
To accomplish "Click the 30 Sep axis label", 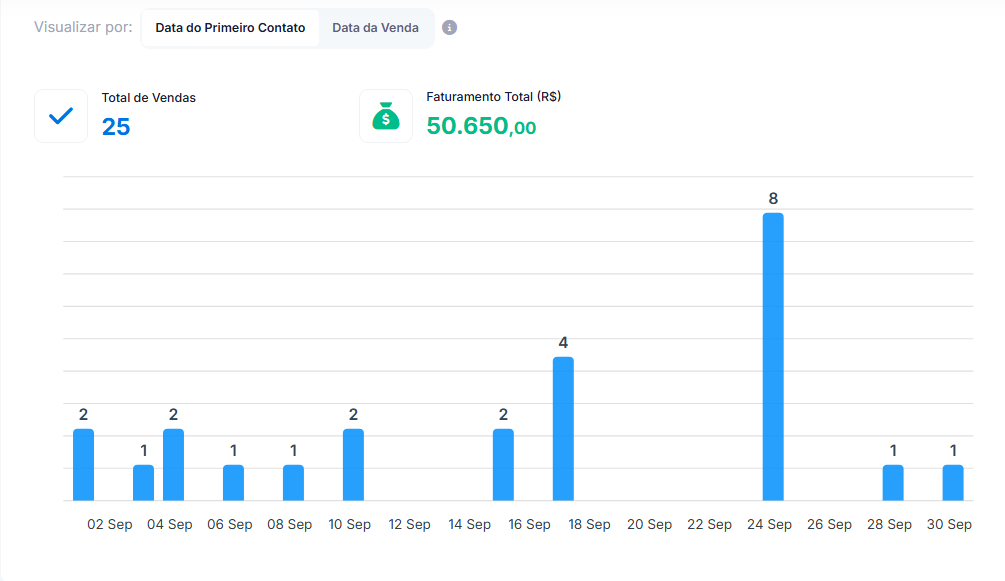I will pos(949,524).
